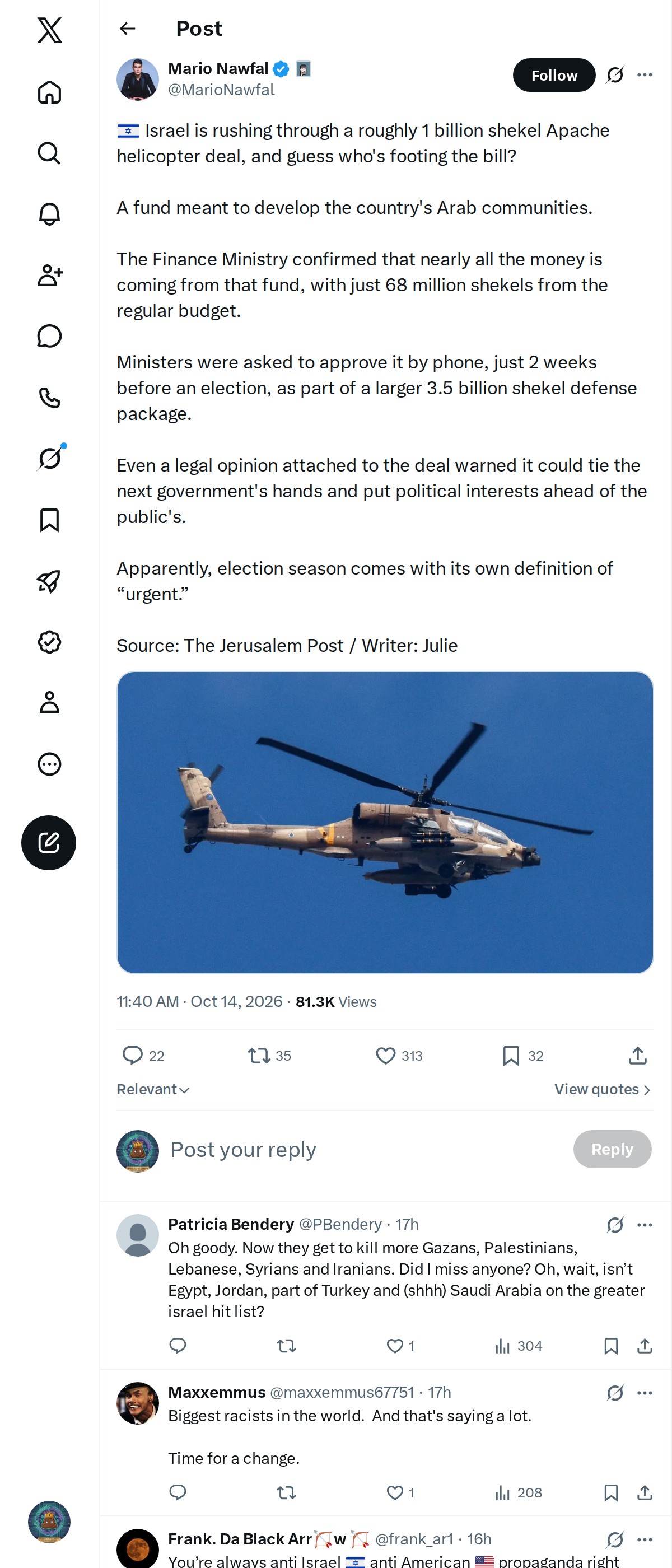Open Grok from the sidebar
672x1568 pixels.
(x=49, y=458)
